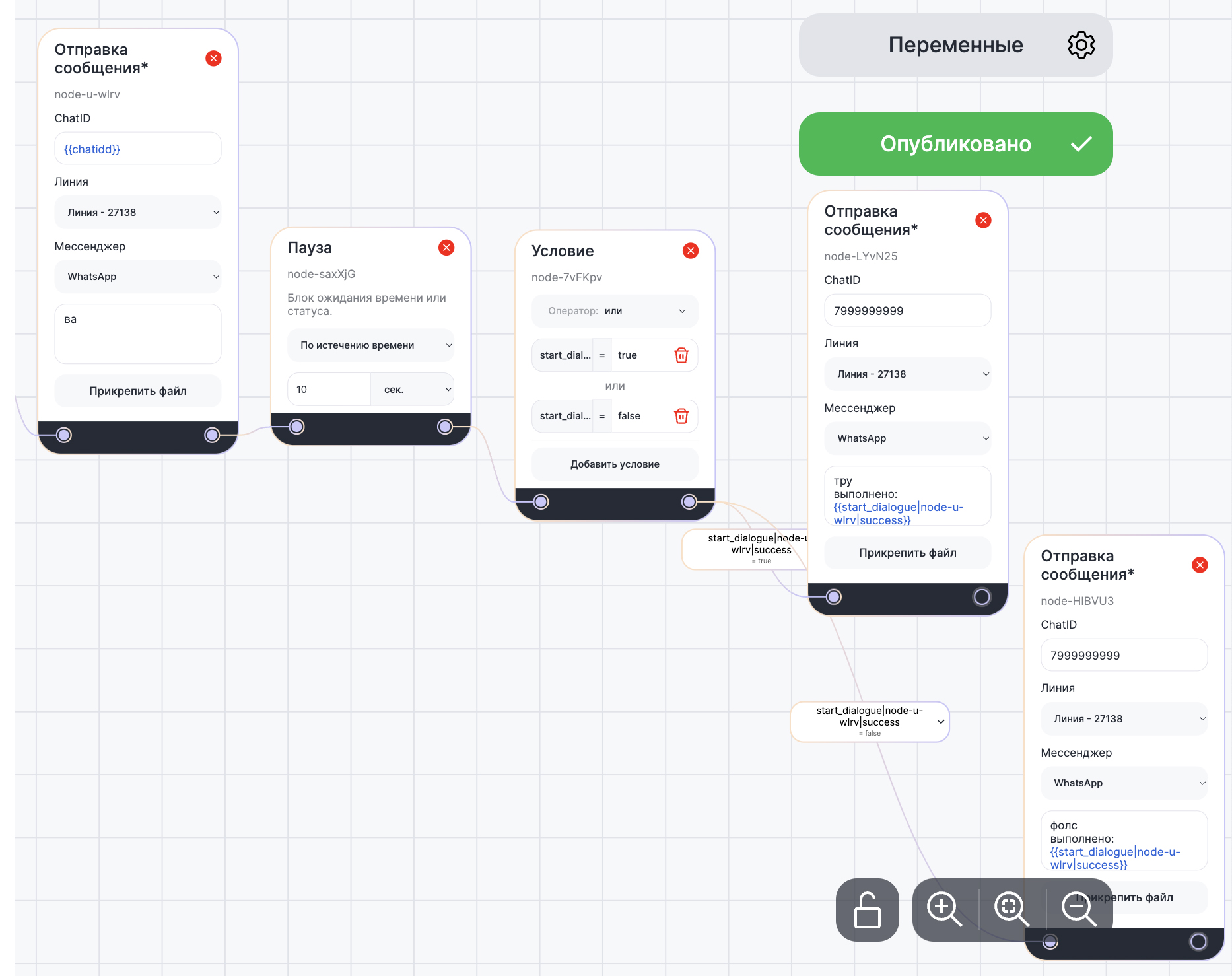Open variables settings gear icon
Image resolution: width=1232 pixels, height=976 pixels.
pos(1081,45)
